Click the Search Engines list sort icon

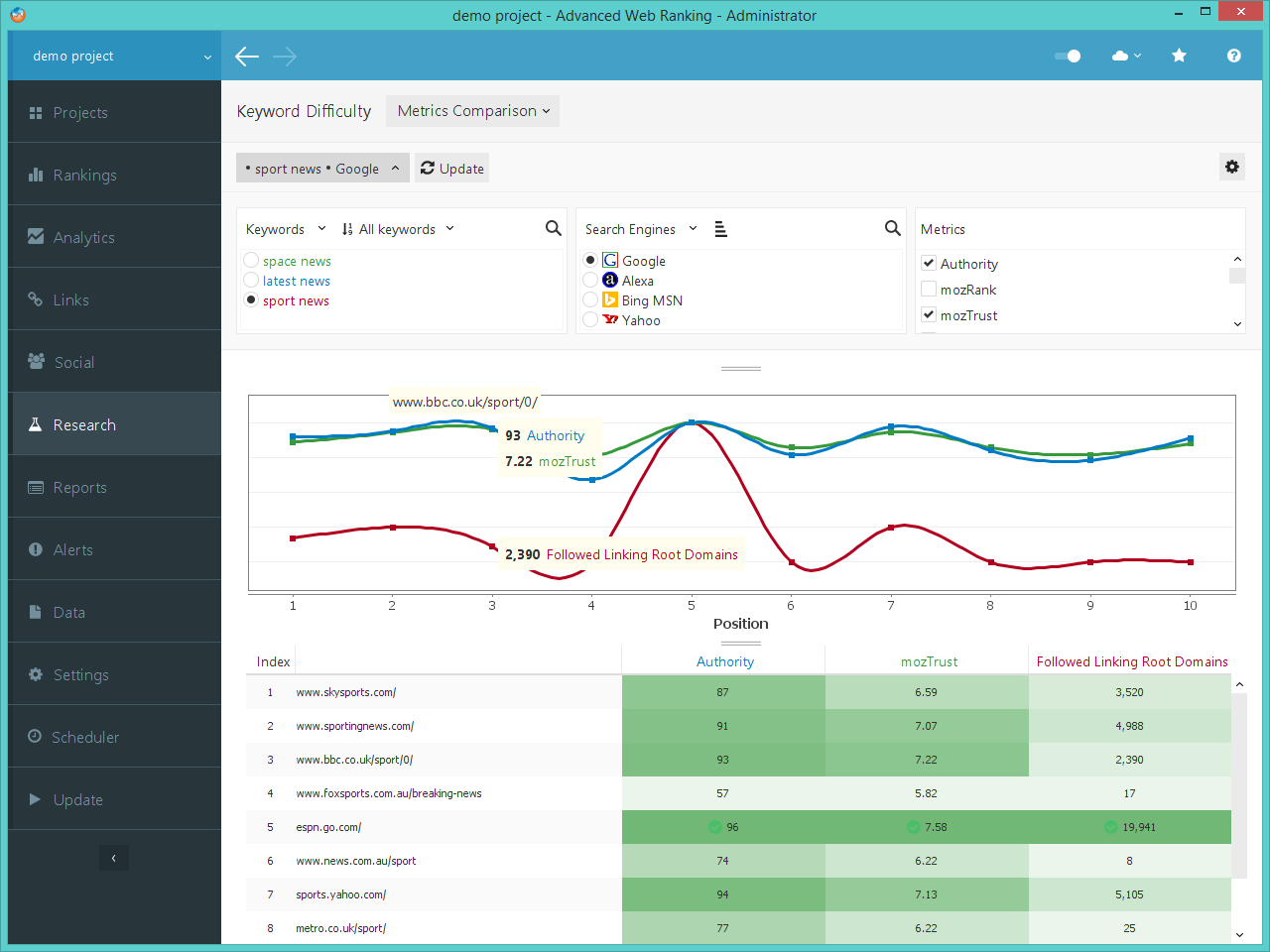pyautogui.click(x=721, y=229)
